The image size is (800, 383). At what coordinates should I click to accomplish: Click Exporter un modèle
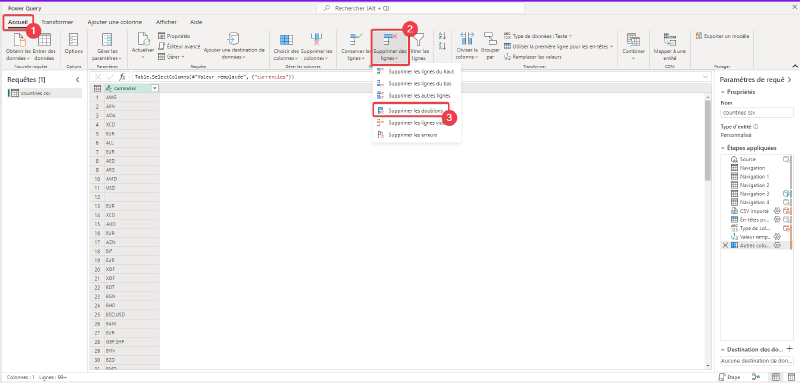(x=722, y=36)
